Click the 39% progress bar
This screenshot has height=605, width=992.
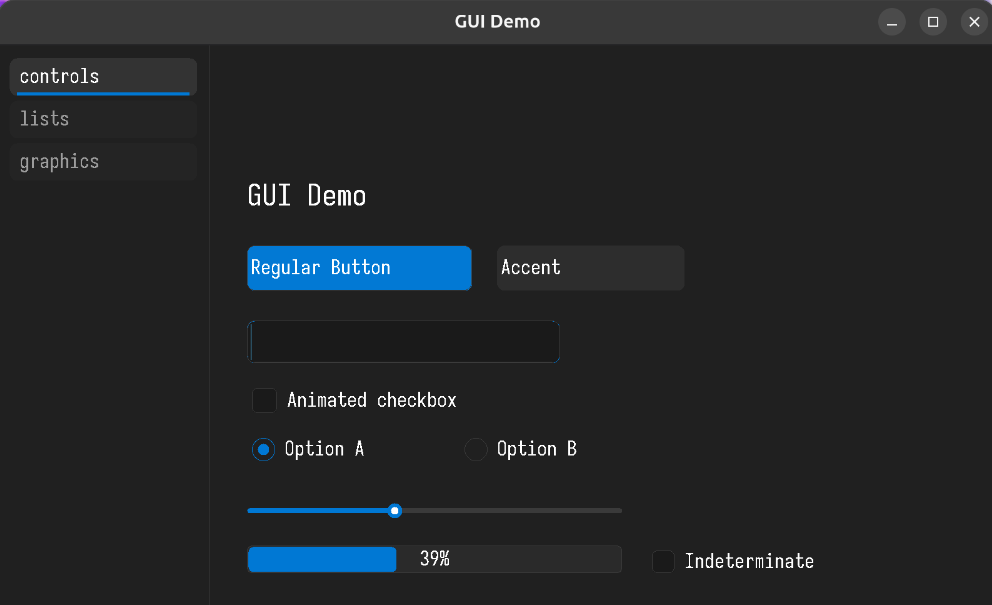435,559
